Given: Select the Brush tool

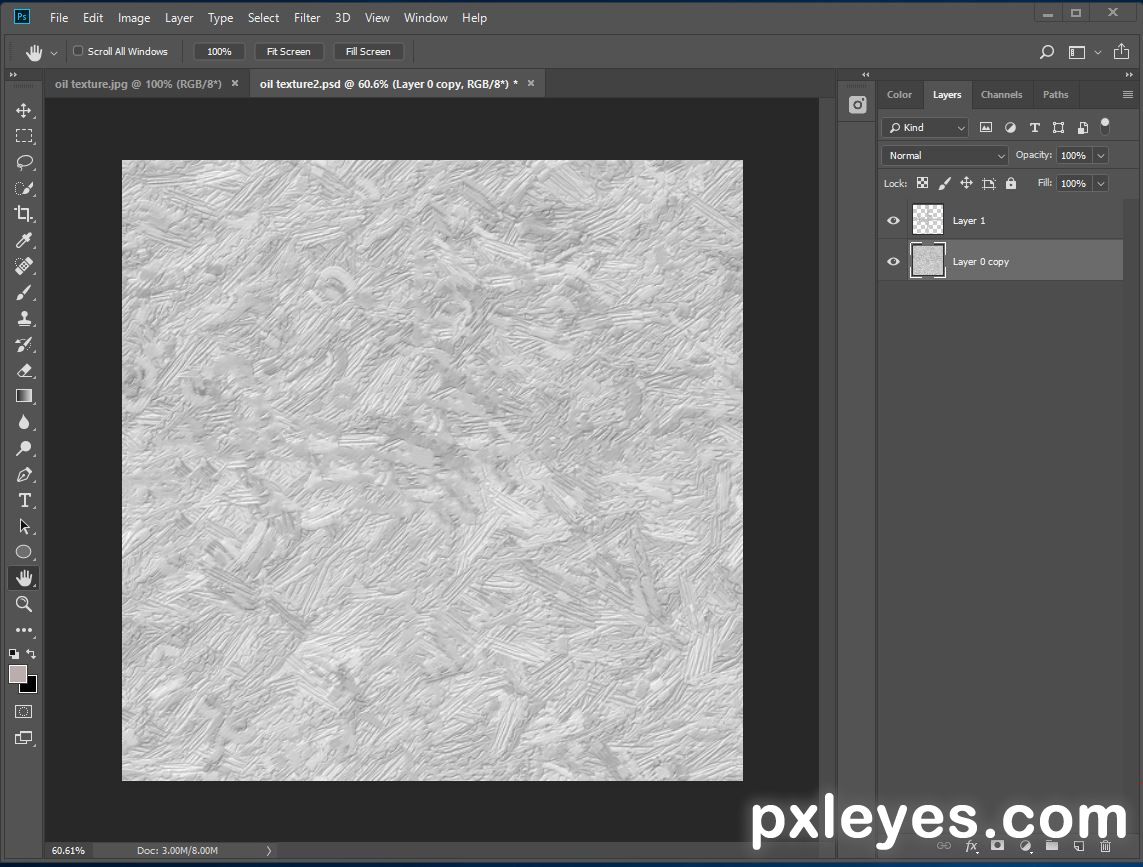Looking at the screenshot, I should [x=24, y=292].
